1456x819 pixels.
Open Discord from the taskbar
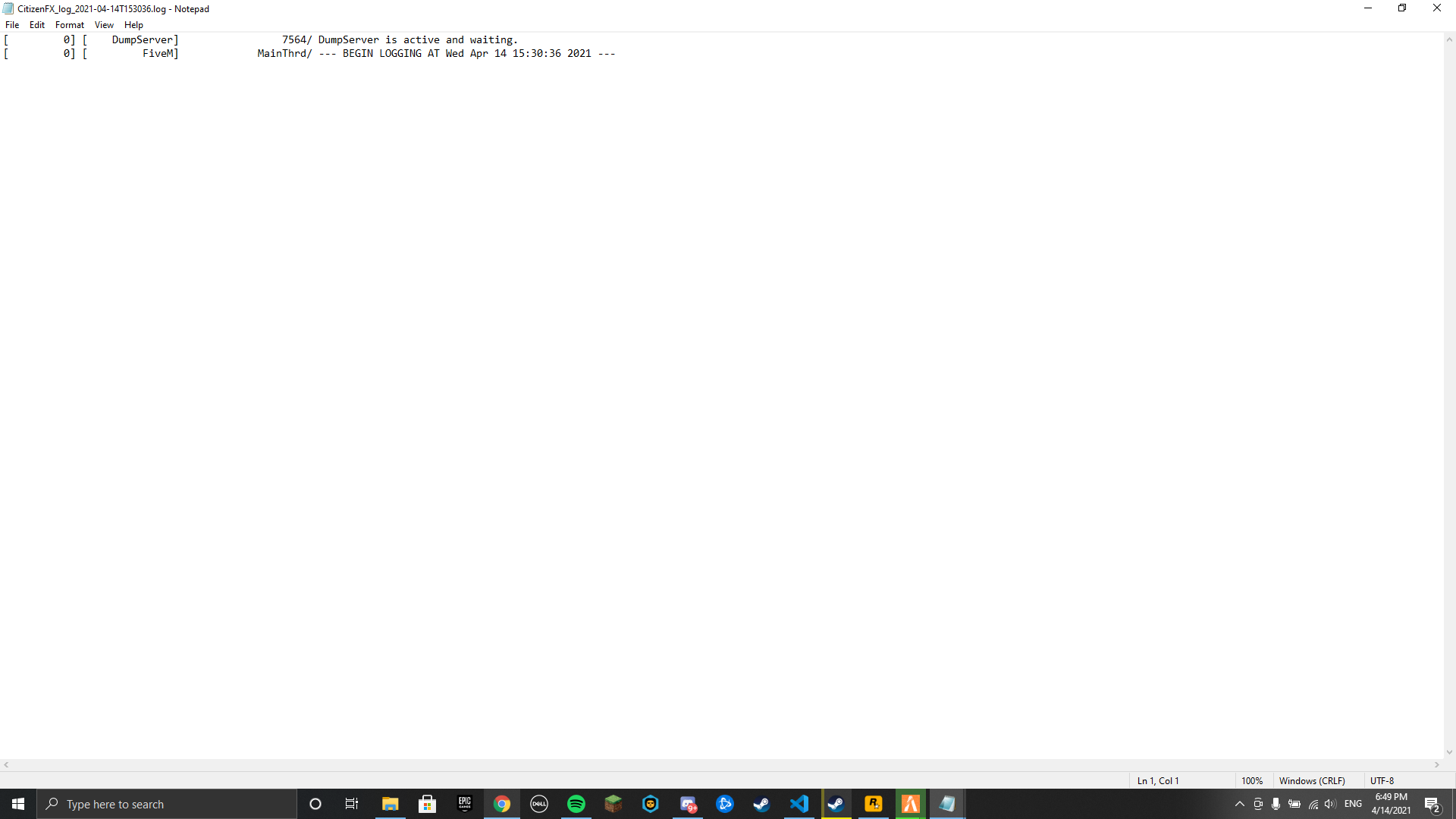(x=688, y=804)
